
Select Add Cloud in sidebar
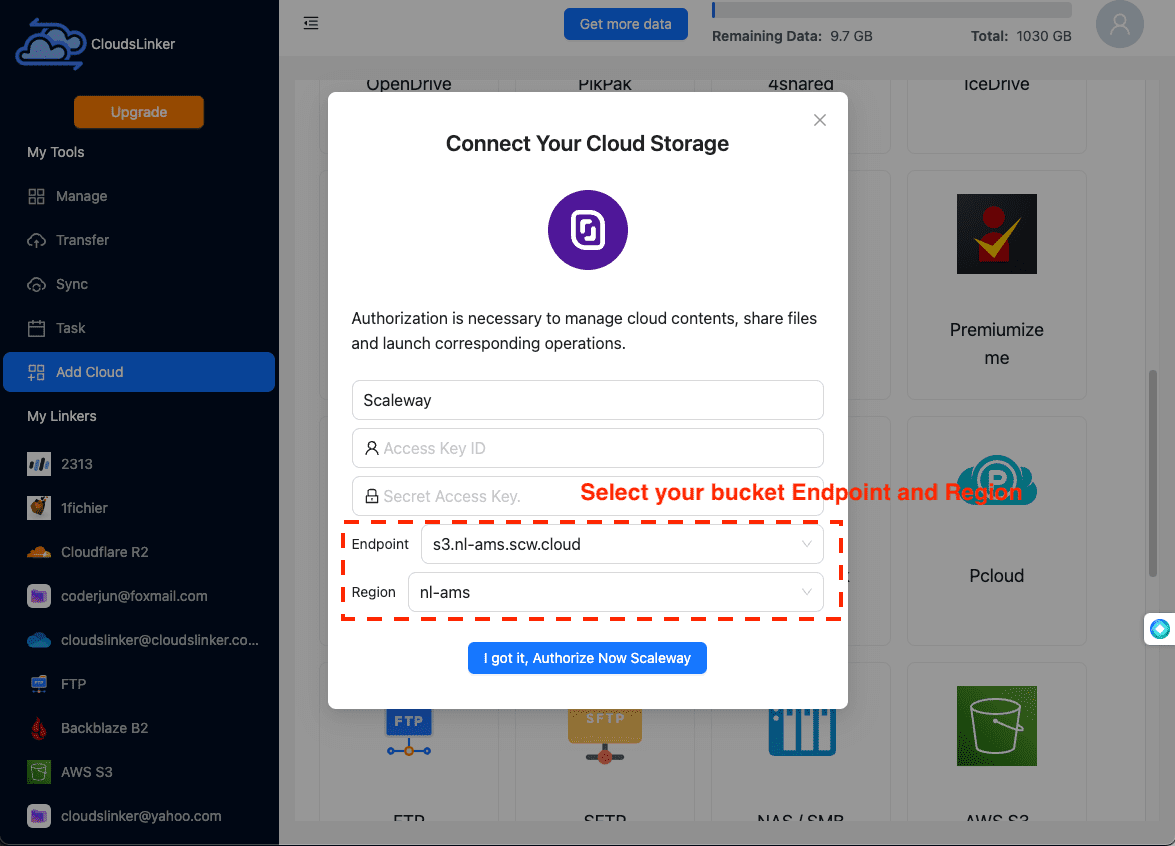pyautogui.click(x=139, y=372)
